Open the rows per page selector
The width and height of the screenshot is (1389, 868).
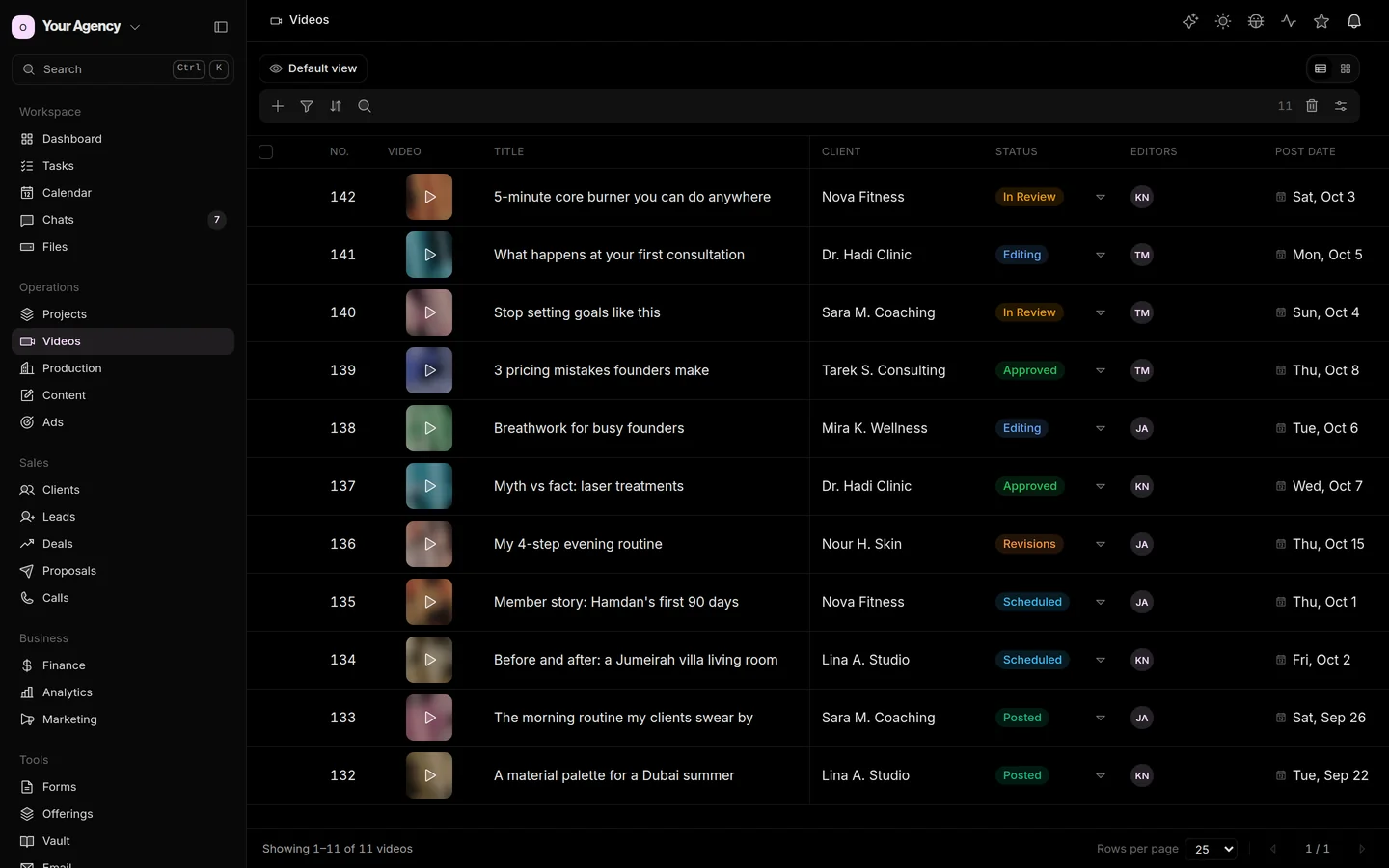[x=1212, y=849]
